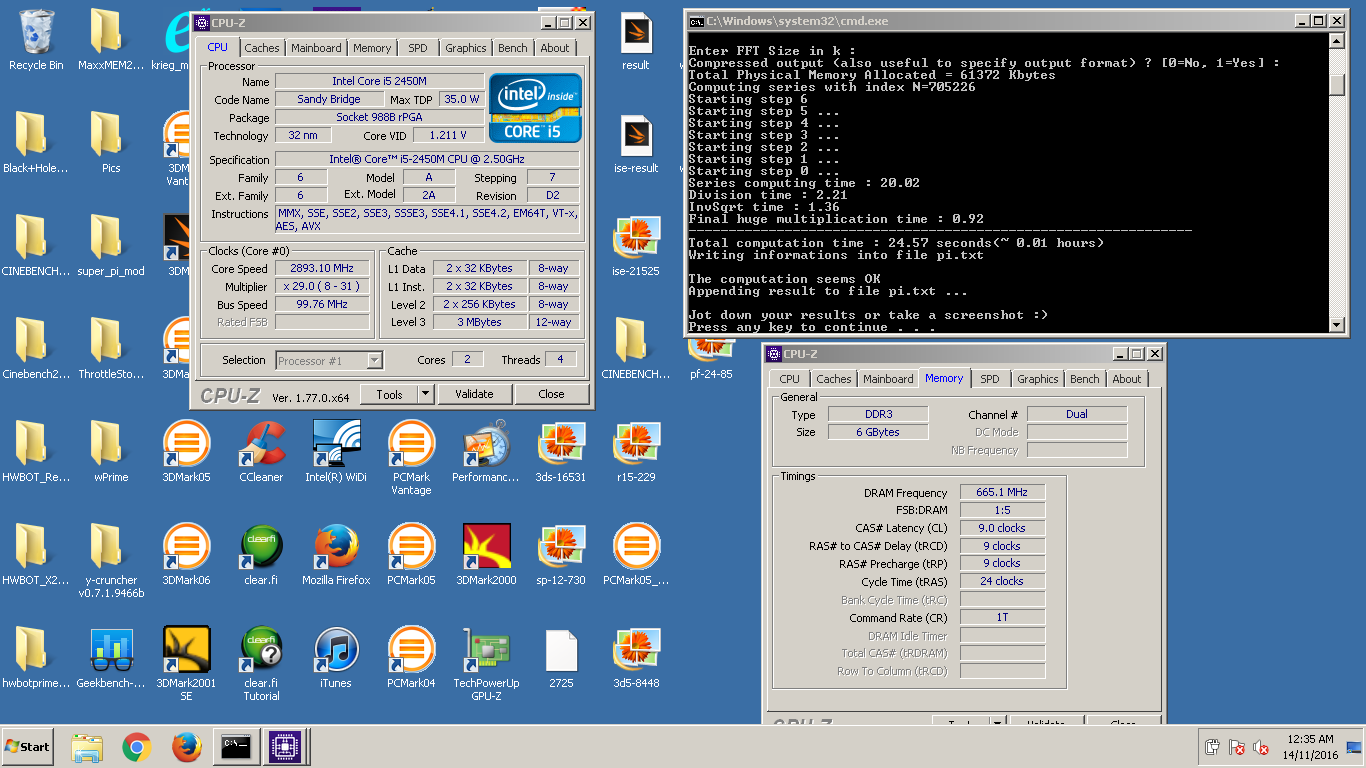The width and height of the screenshot is (1366, 768).
Task: Switch to the Mainboard tab in front CPU-Z
Action: [x=316, y=48]
